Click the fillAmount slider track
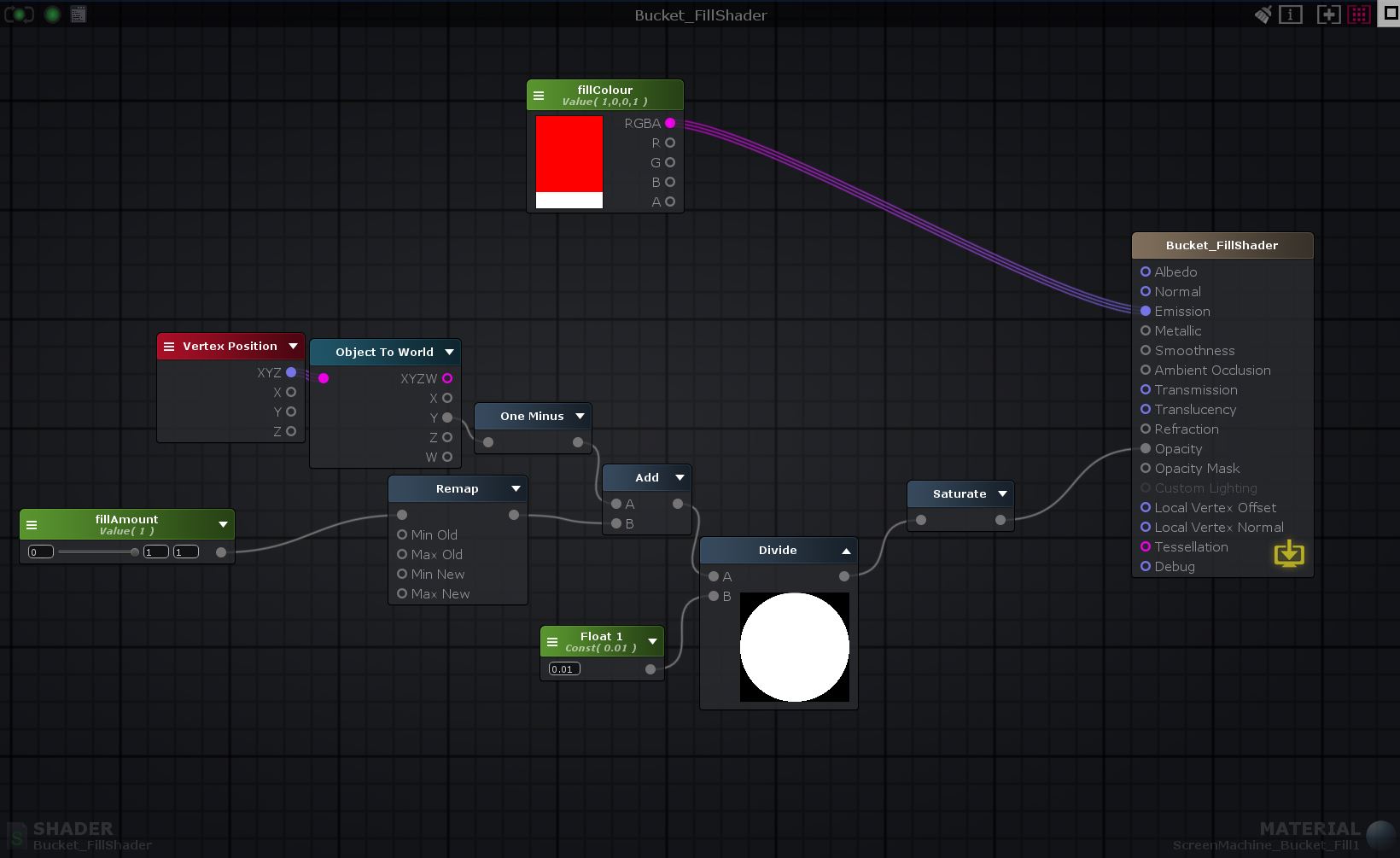This screenshot has height=858, width=1400. [x=98, y=552]
